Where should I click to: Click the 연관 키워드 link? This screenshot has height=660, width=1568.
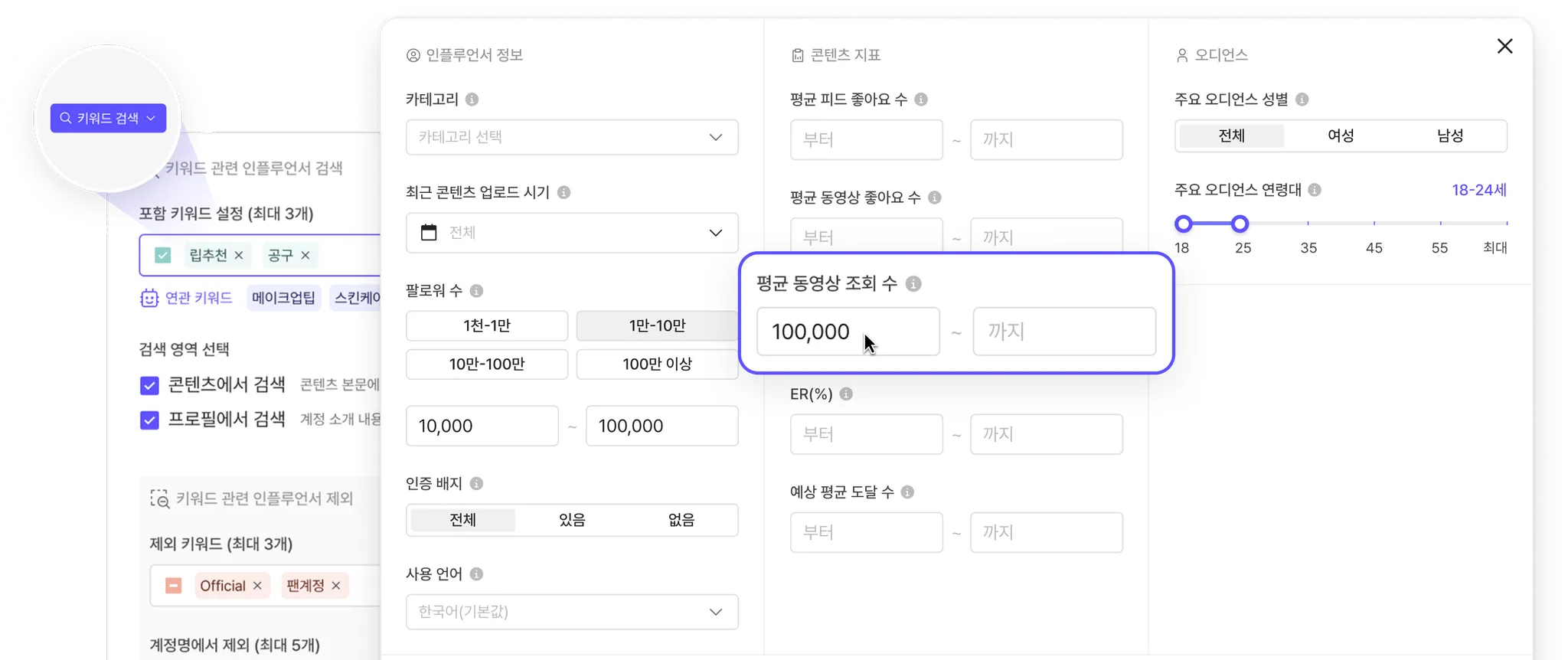198,298
